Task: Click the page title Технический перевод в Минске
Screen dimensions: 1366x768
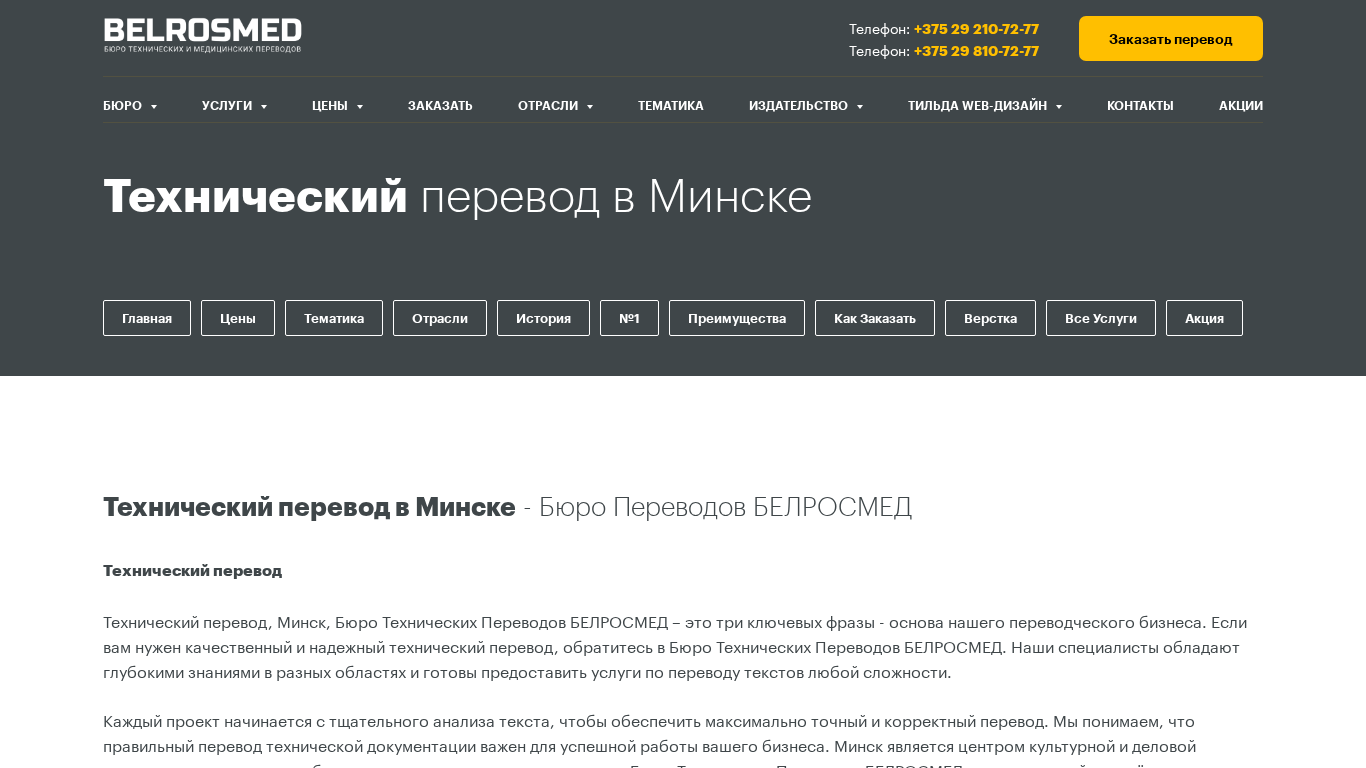Action: [458, 196]
